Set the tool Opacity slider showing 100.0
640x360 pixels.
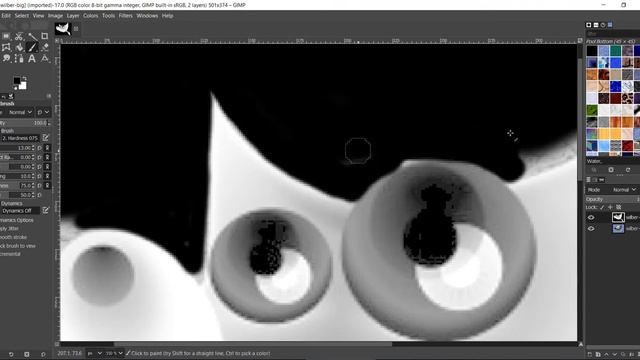(24, 122)
